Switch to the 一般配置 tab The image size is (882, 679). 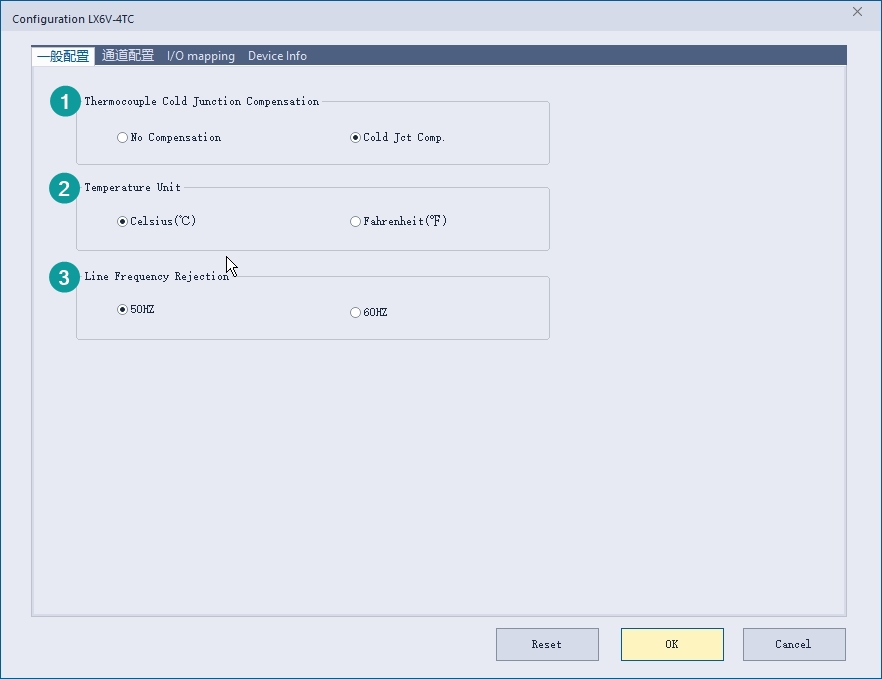pos(63,56)
